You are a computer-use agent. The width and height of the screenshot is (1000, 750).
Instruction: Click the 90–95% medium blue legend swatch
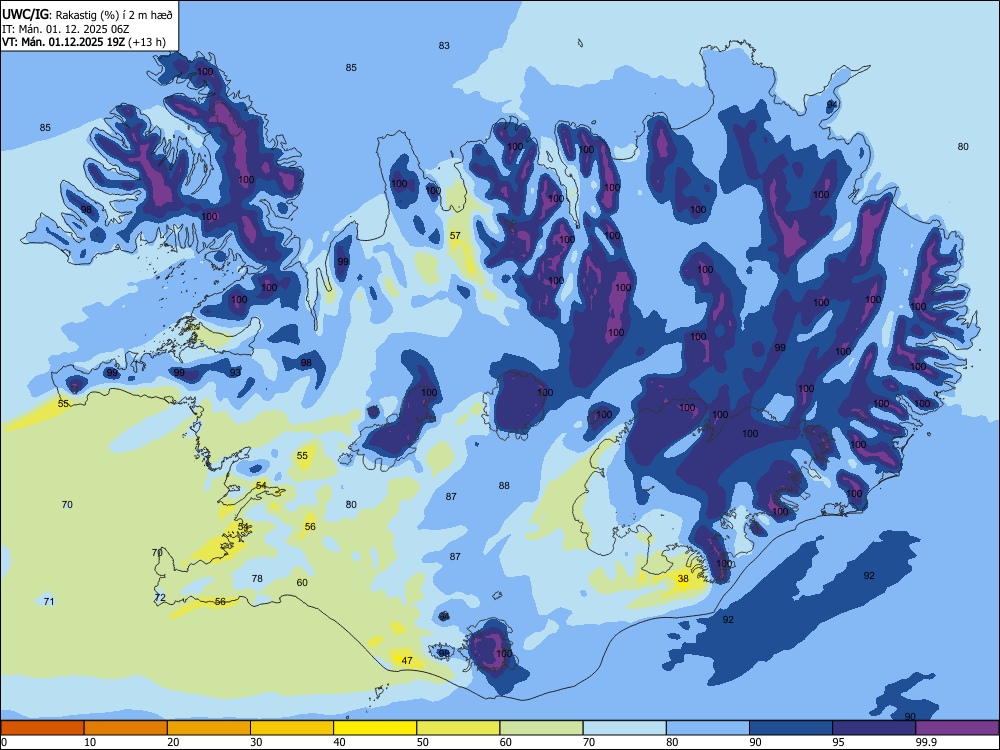[791, 728]
